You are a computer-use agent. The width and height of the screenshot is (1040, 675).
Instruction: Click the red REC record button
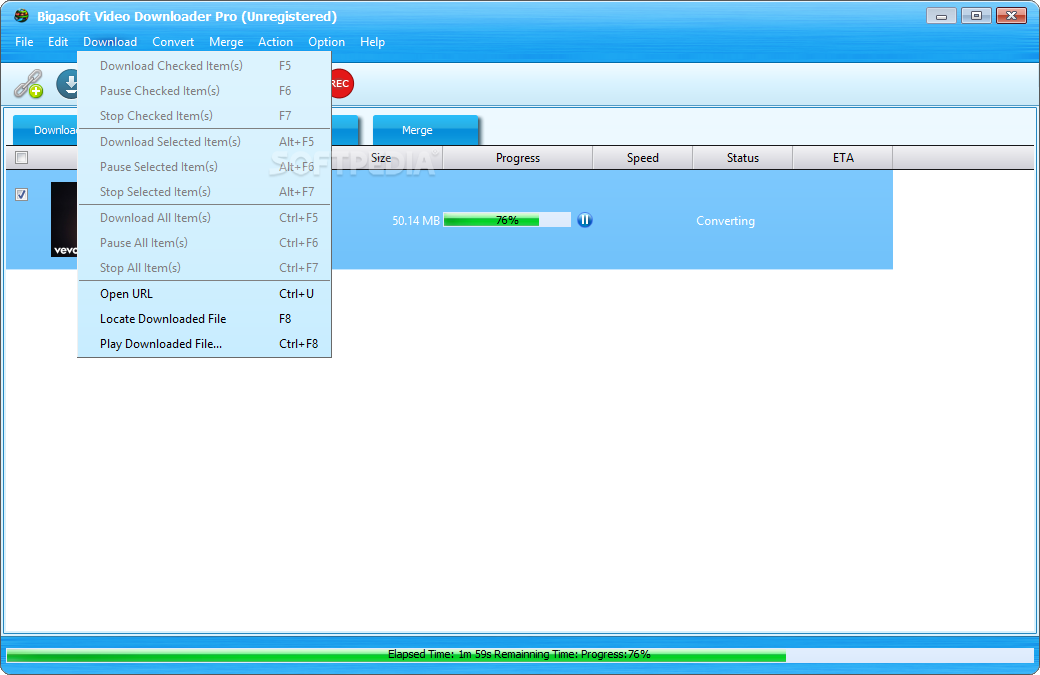click(x=342, y=84)
